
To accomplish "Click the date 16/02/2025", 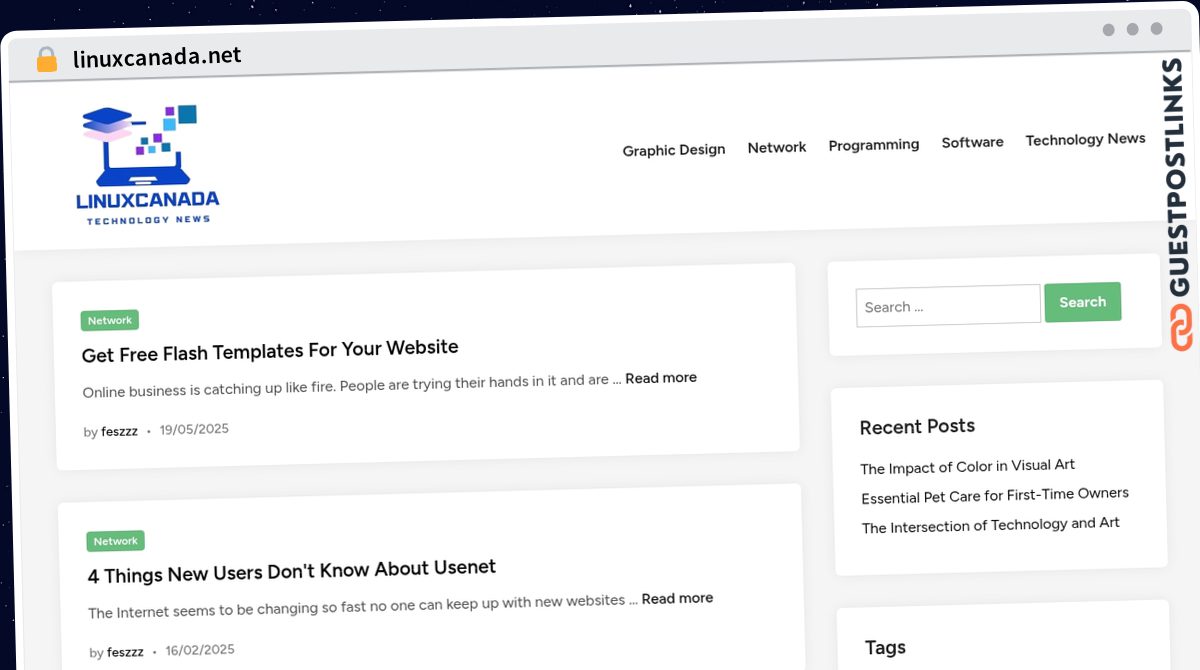I will pos(200,650).
